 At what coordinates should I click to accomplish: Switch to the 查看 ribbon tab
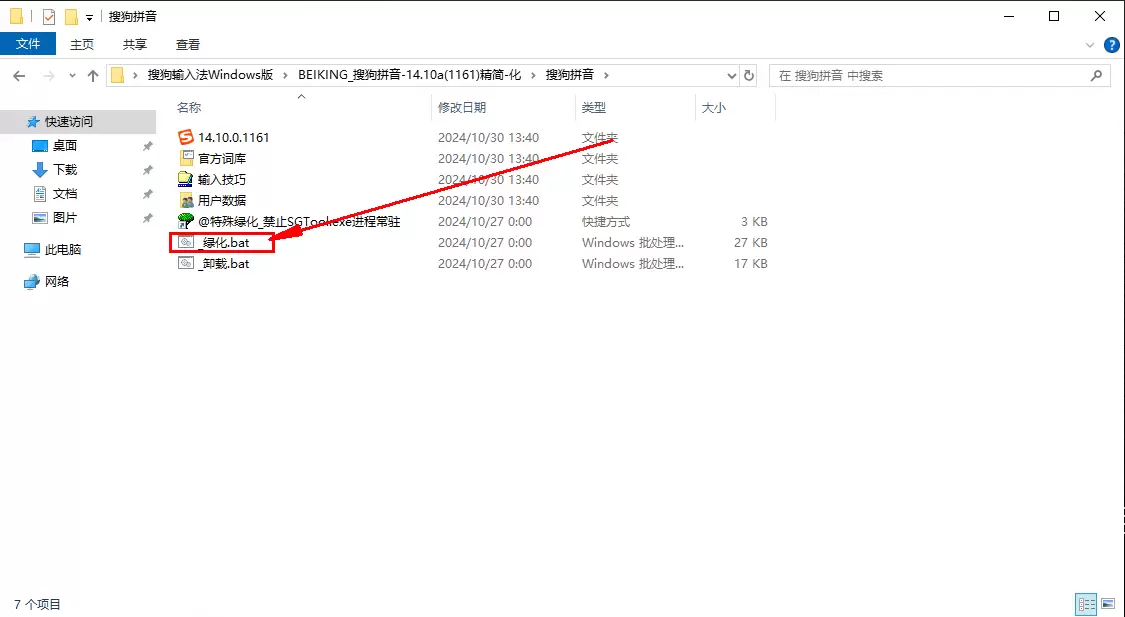click(188, 44)
